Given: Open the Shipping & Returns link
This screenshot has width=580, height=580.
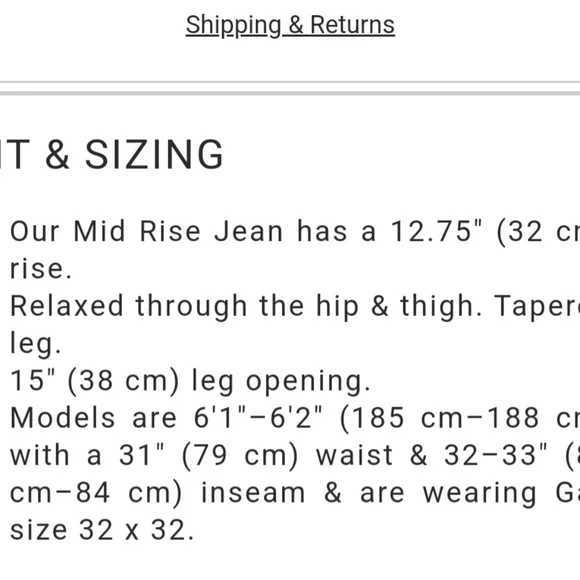Looking at the screenshot, I should tap(290, 26).
